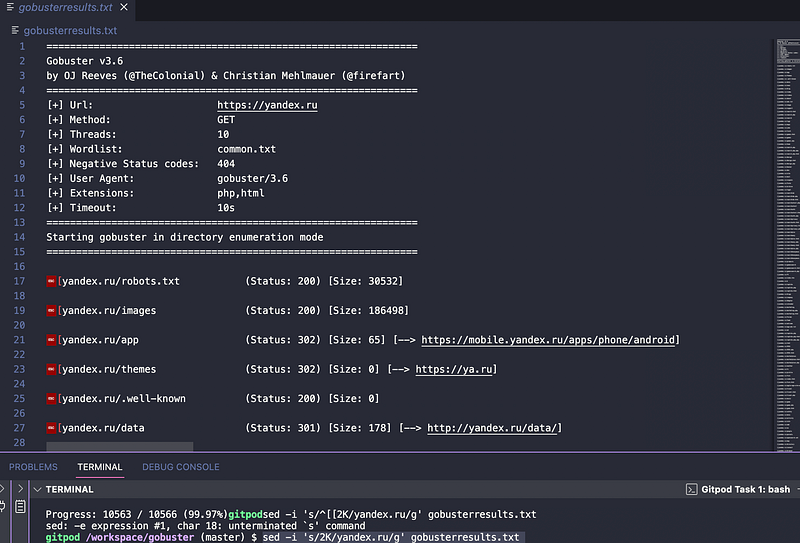The image size is (800, 543).
Task: Click the bash terminal prompt icon
Action: (x=691, y=489)
